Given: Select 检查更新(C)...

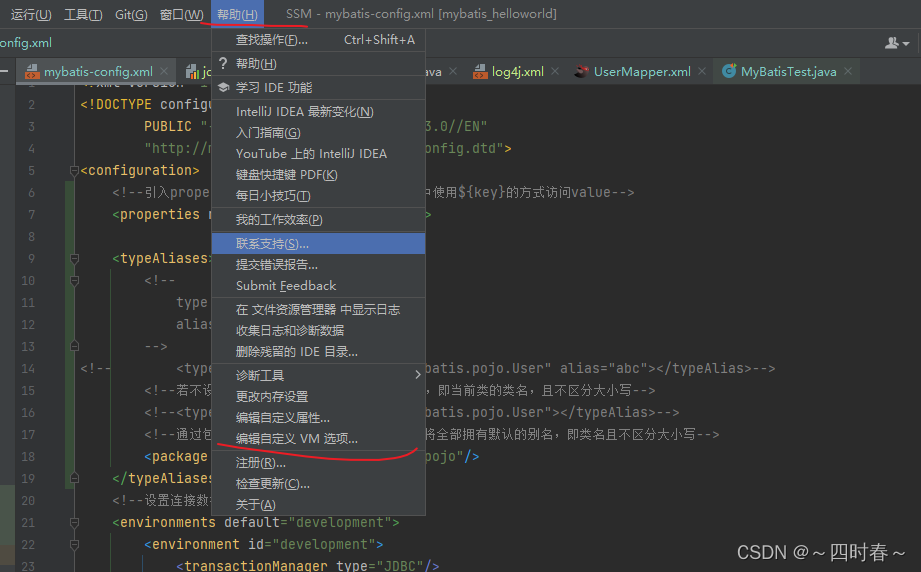Looking at the screenshot, I should [x=318, y=484].
